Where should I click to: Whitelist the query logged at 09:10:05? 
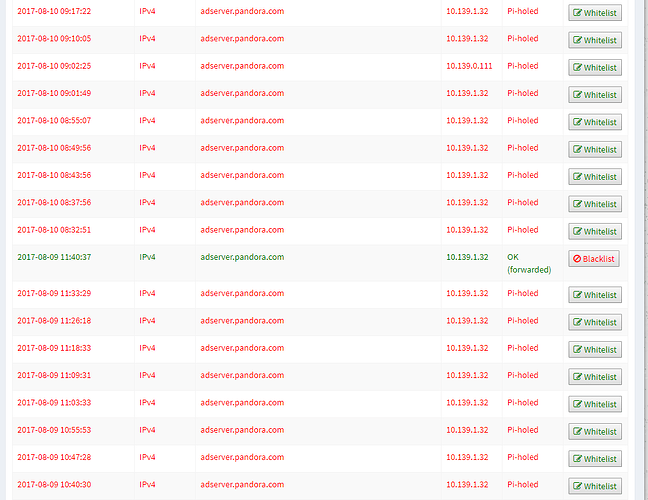coord(595,40)
